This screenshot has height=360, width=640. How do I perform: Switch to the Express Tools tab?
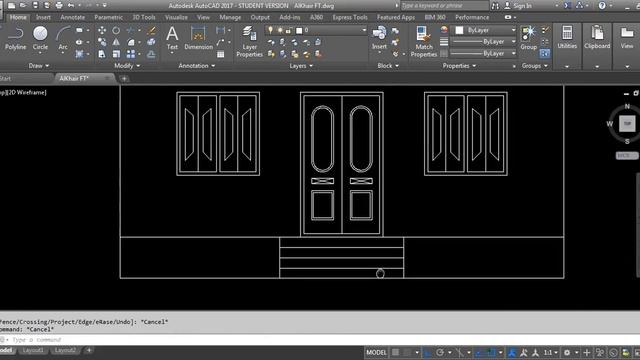point(350,17)
